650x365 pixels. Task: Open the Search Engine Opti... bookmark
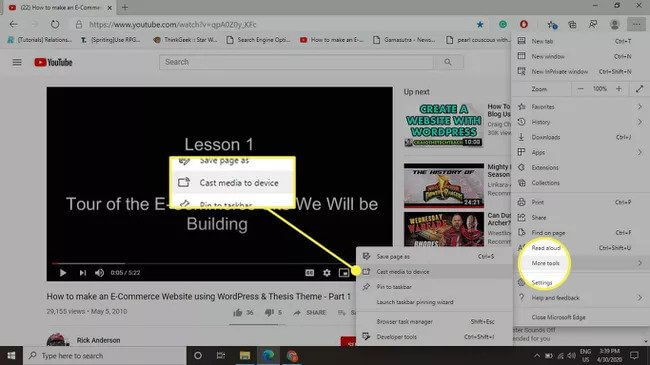coord(258,40)
